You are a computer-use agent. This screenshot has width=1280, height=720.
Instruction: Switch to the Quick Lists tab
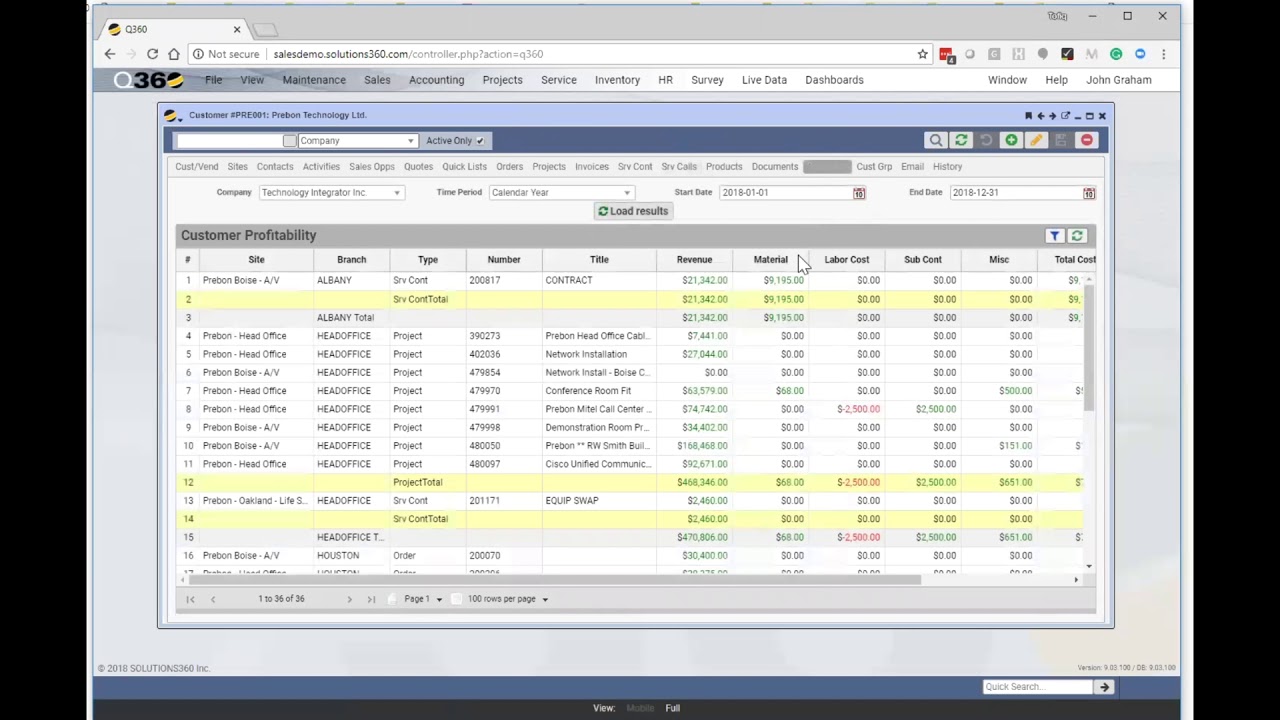[464, 167]
